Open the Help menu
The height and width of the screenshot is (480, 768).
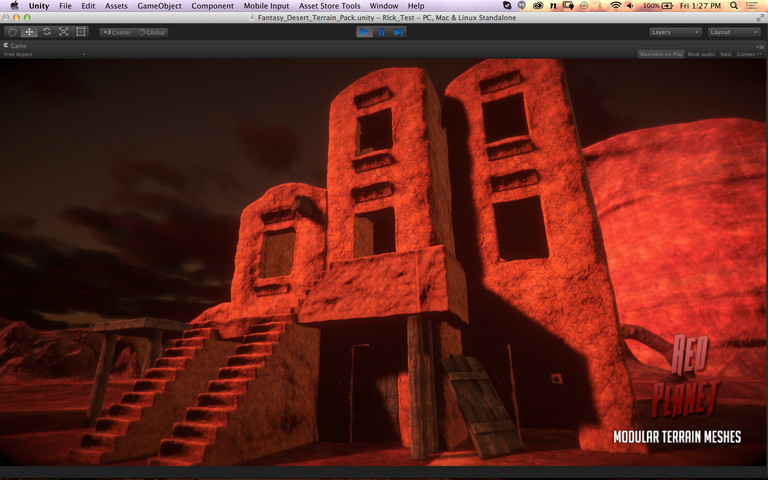(416, 6)
